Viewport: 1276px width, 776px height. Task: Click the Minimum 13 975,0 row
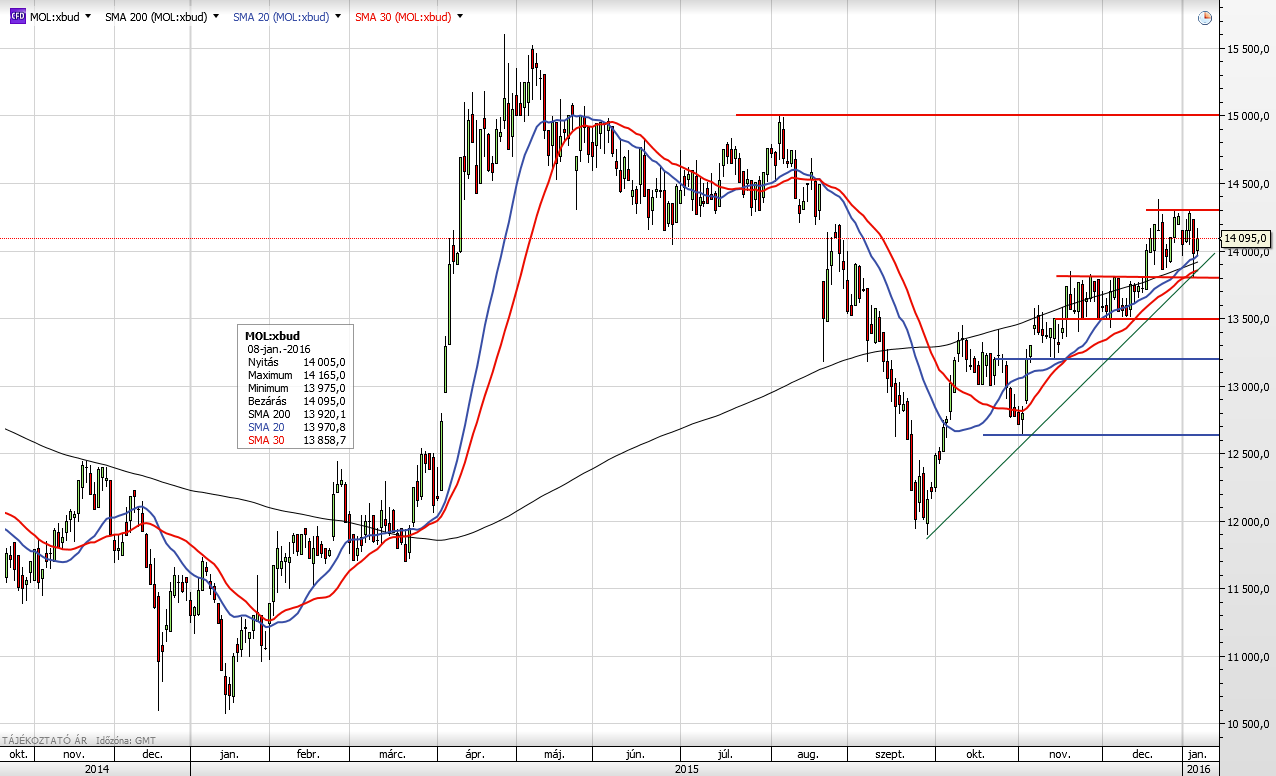click(x=296, y=388)
